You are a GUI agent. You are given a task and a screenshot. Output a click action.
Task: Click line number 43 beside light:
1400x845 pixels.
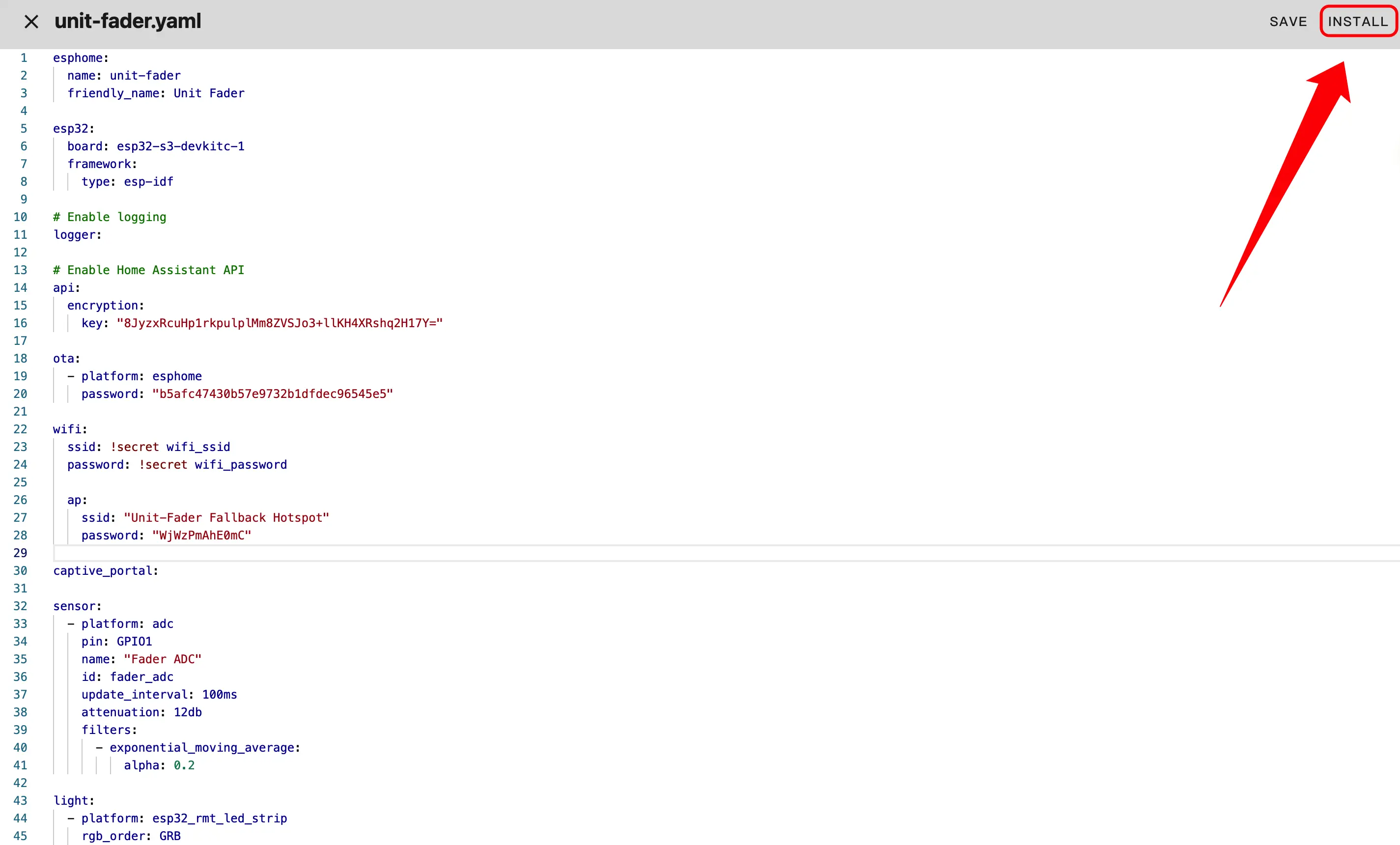(21, 801)
